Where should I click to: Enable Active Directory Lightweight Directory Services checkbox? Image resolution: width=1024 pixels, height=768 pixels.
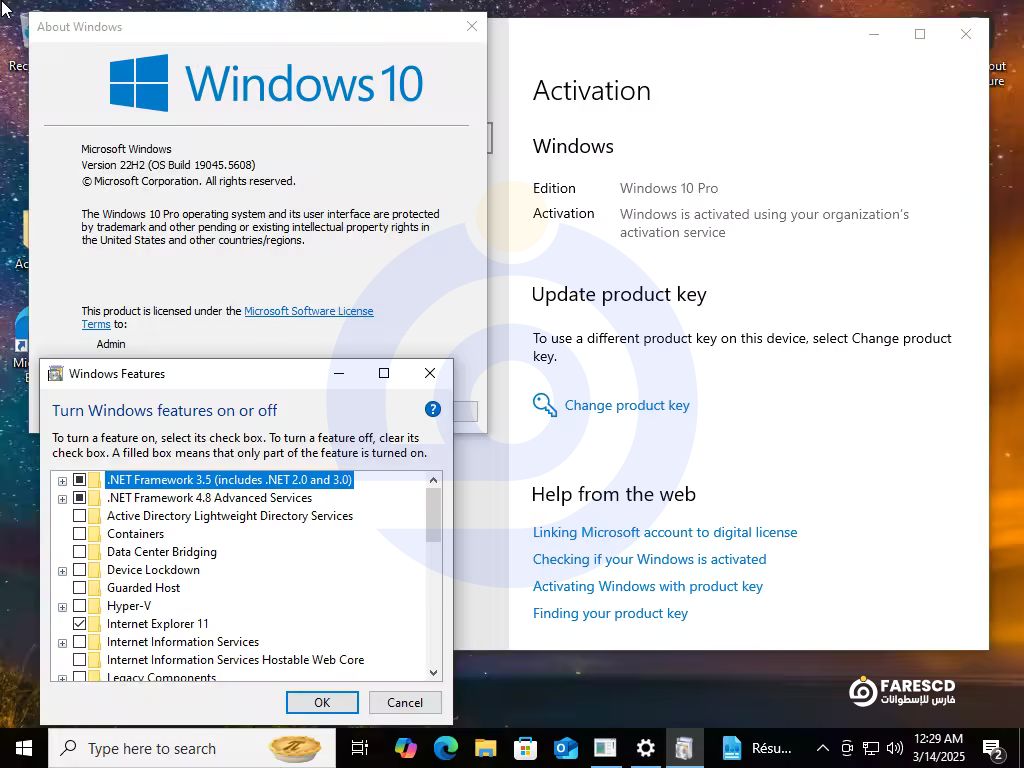click(x=79, y=516)
